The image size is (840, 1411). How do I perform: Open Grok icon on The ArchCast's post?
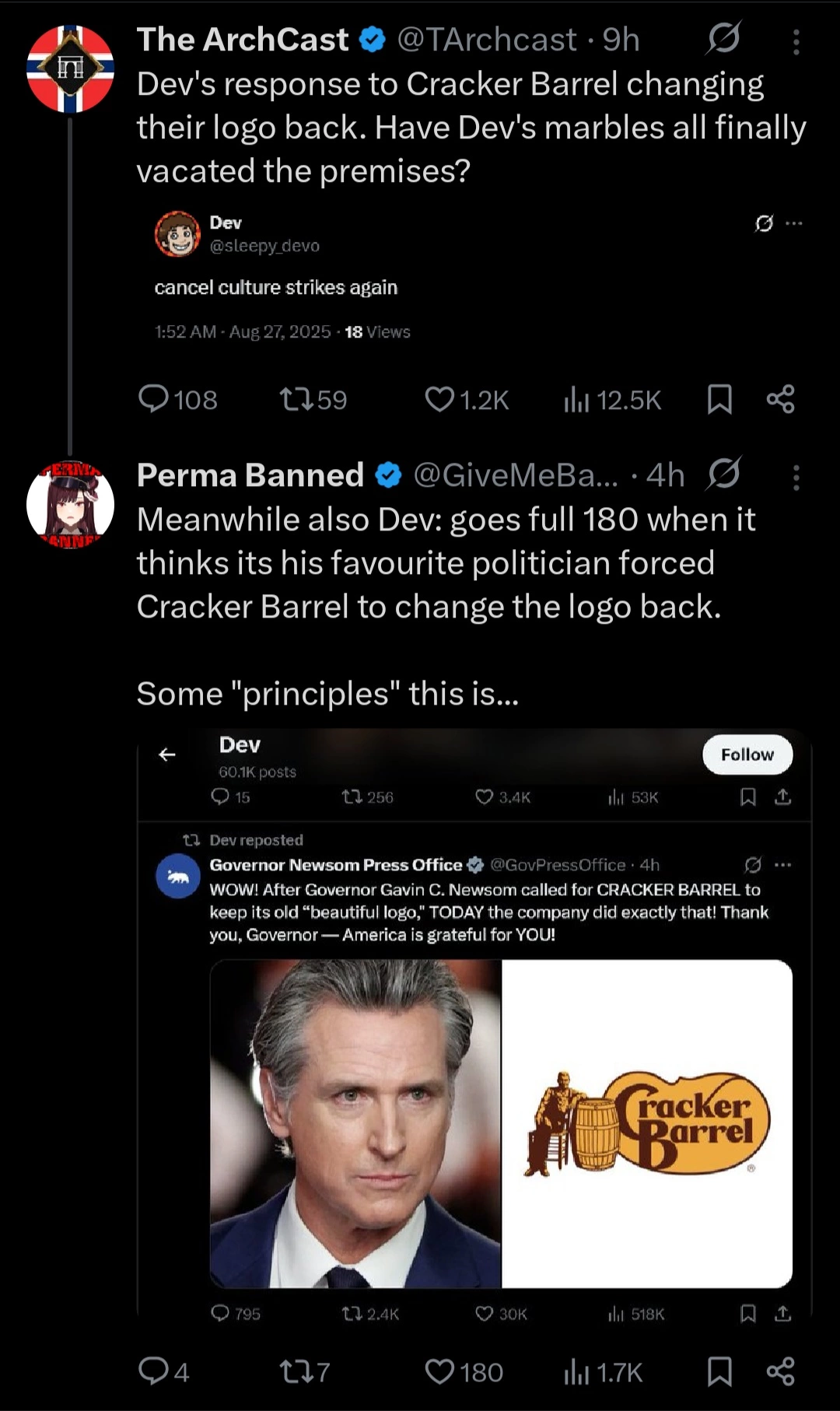click(723, 37)
